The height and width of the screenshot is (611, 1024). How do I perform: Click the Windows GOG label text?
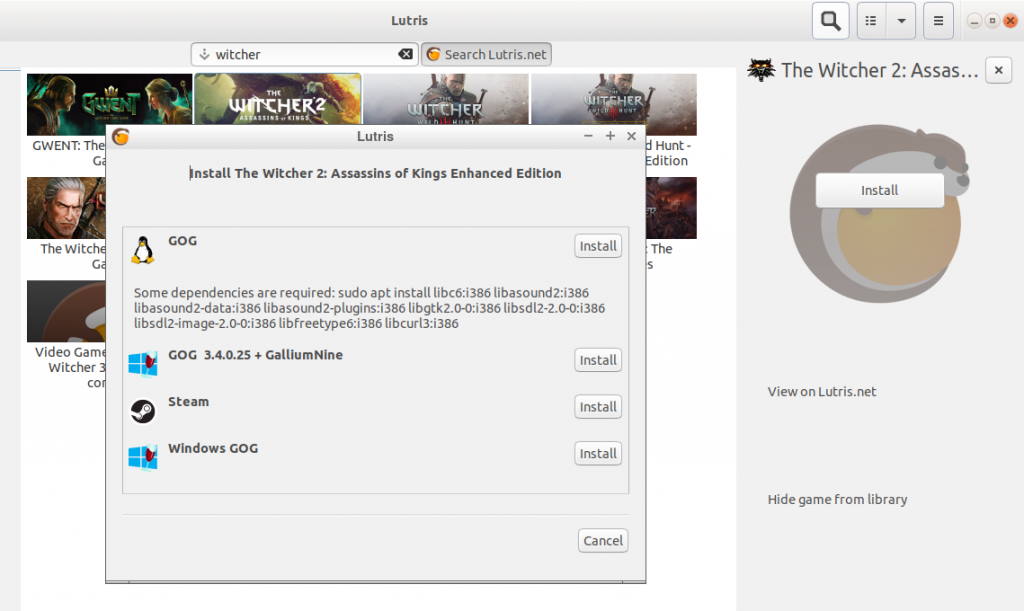click(213, 448)
